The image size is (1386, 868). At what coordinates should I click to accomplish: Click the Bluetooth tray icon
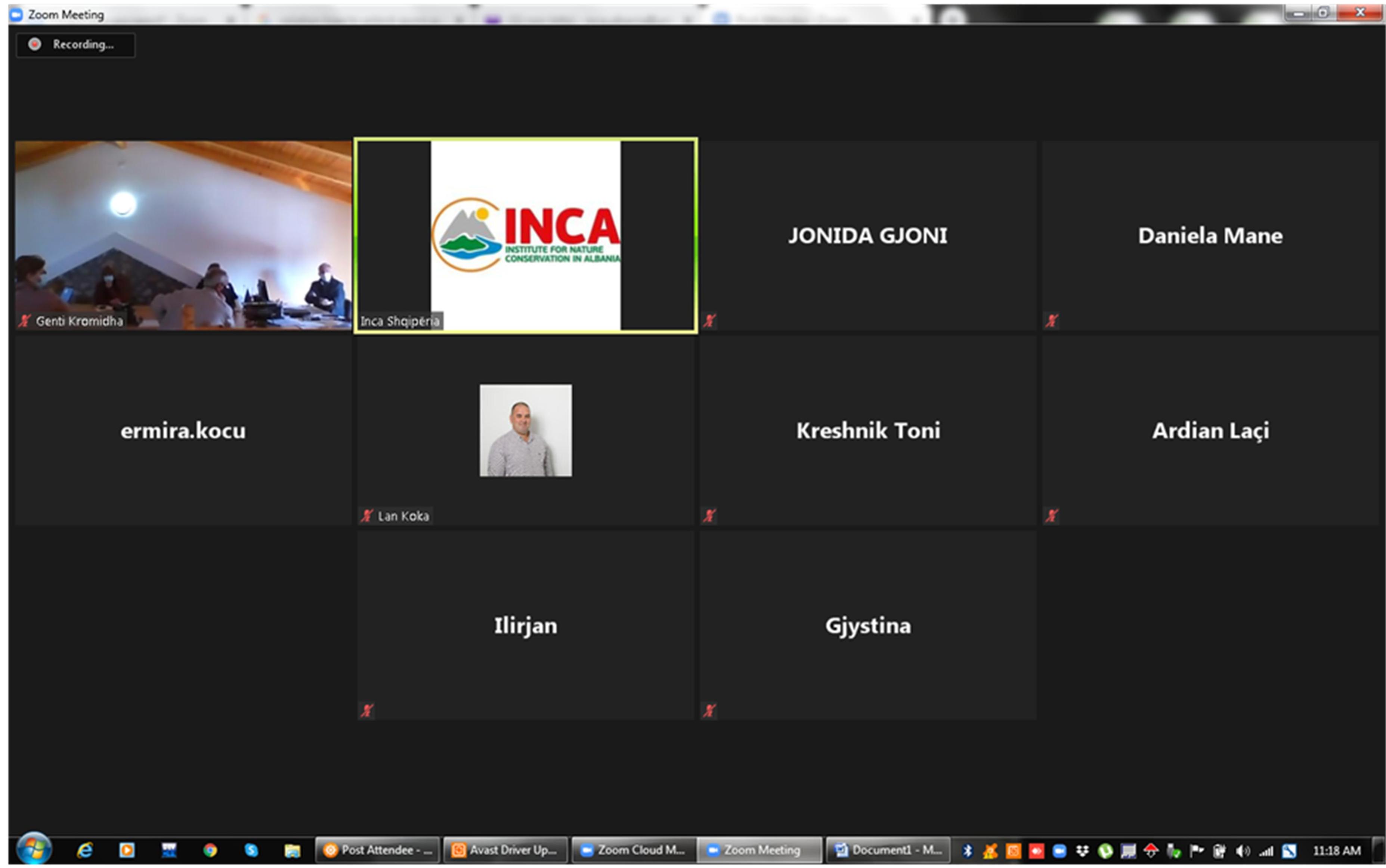tap(968, 851)
